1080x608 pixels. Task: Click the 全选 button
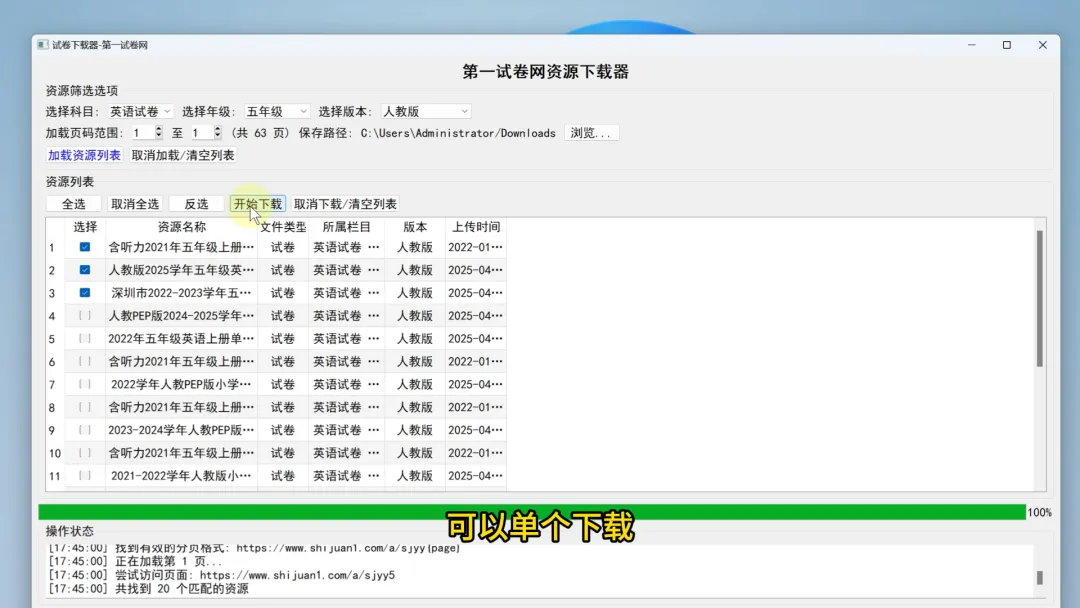pyautogui.click(x=74, y=204)
